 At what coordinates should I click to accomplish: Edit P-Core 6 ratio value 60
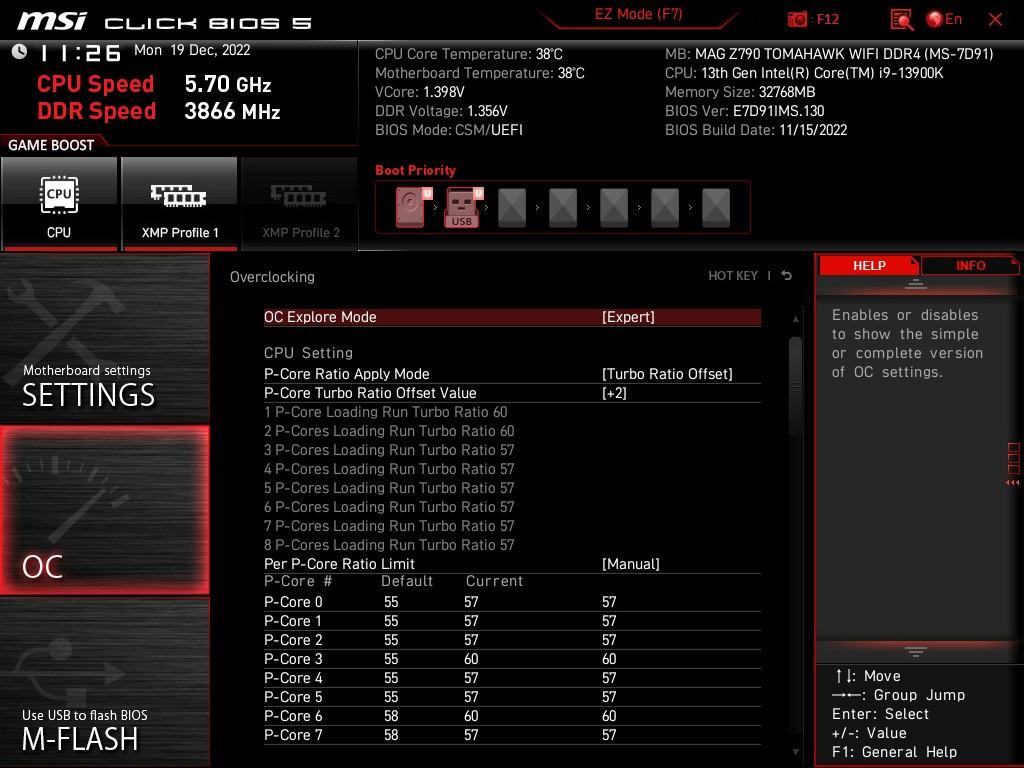pyautogui.click(x=609, y=716)
